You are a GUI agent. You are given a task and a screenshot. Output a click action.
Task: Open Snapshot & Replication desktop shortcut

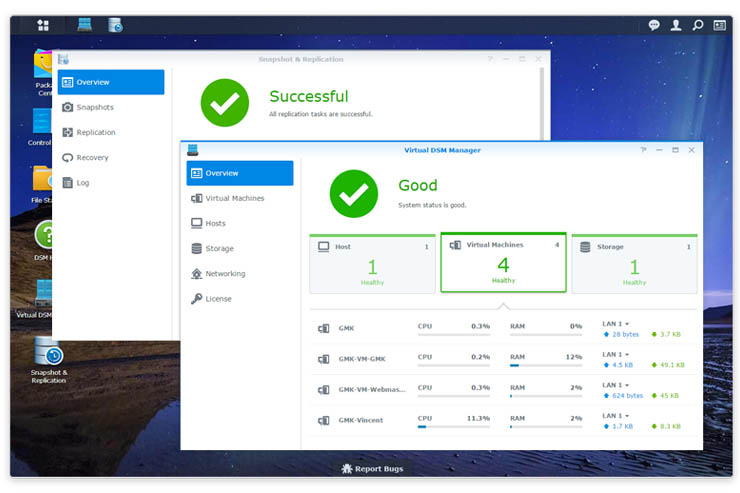click(x=48, y=361)
